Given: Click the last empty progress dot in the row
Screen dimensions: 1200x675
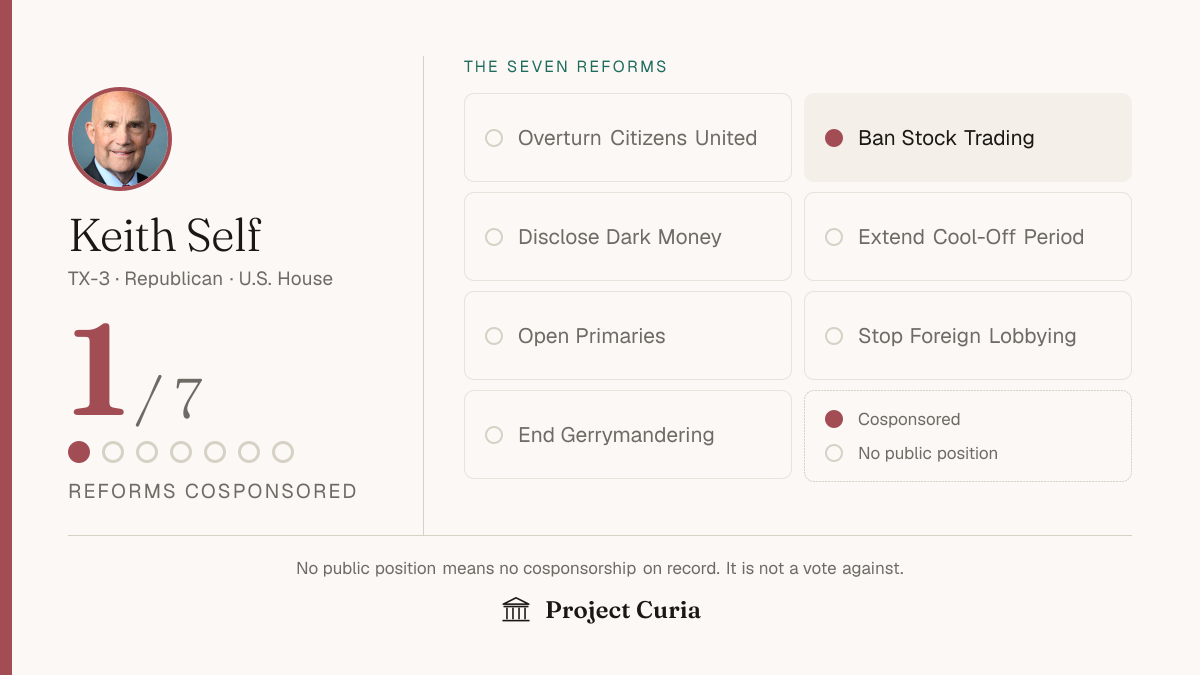Looking at the screenshot, I should pyautogui.click(x=283, y=452).
